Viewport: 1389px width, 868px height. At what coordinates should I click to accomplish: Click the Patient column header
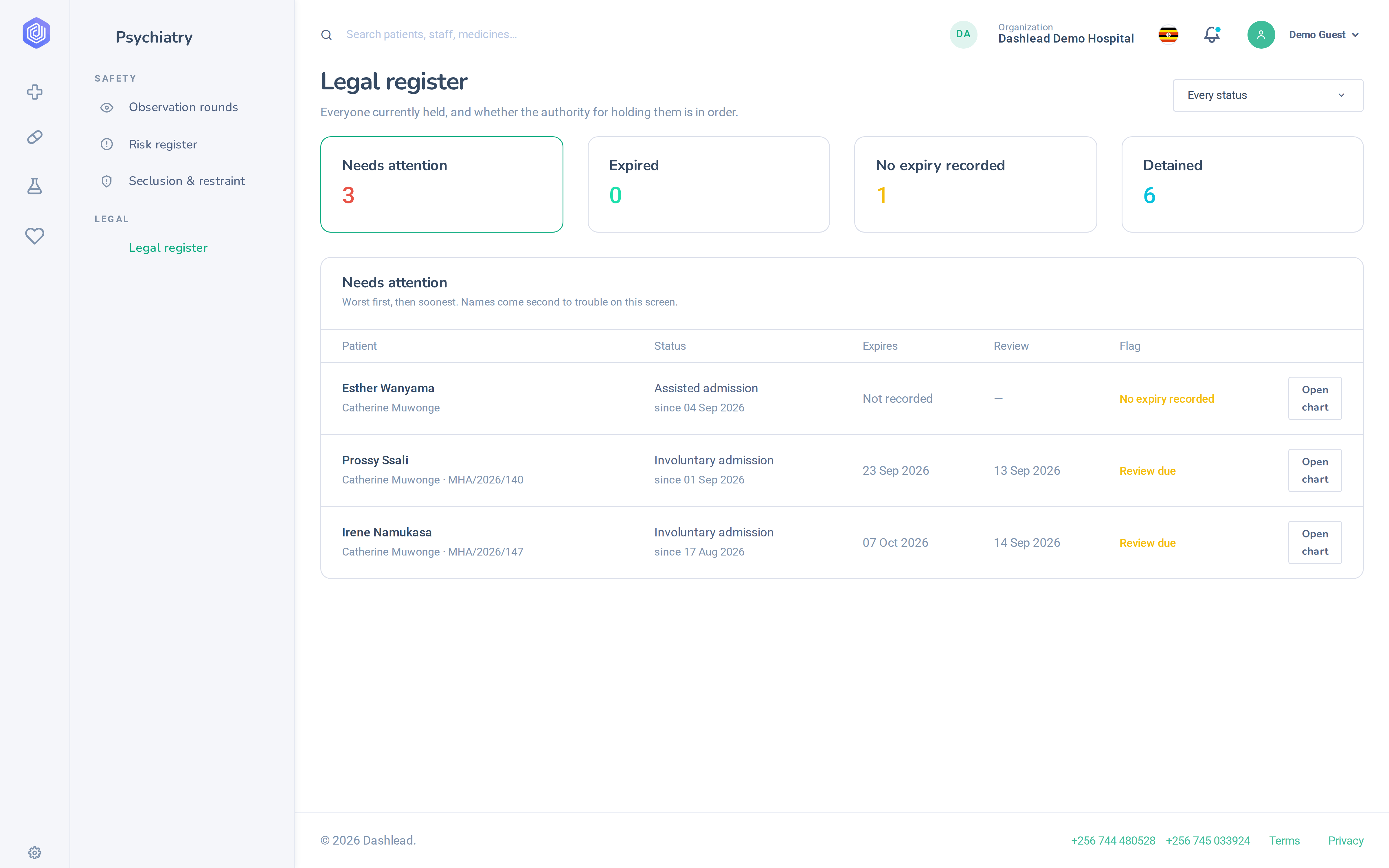click(x=359, y=346)
